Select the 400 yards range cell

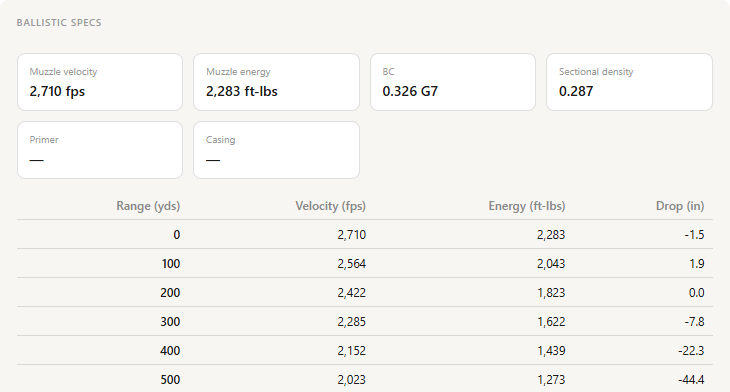[x=170, y=351]
